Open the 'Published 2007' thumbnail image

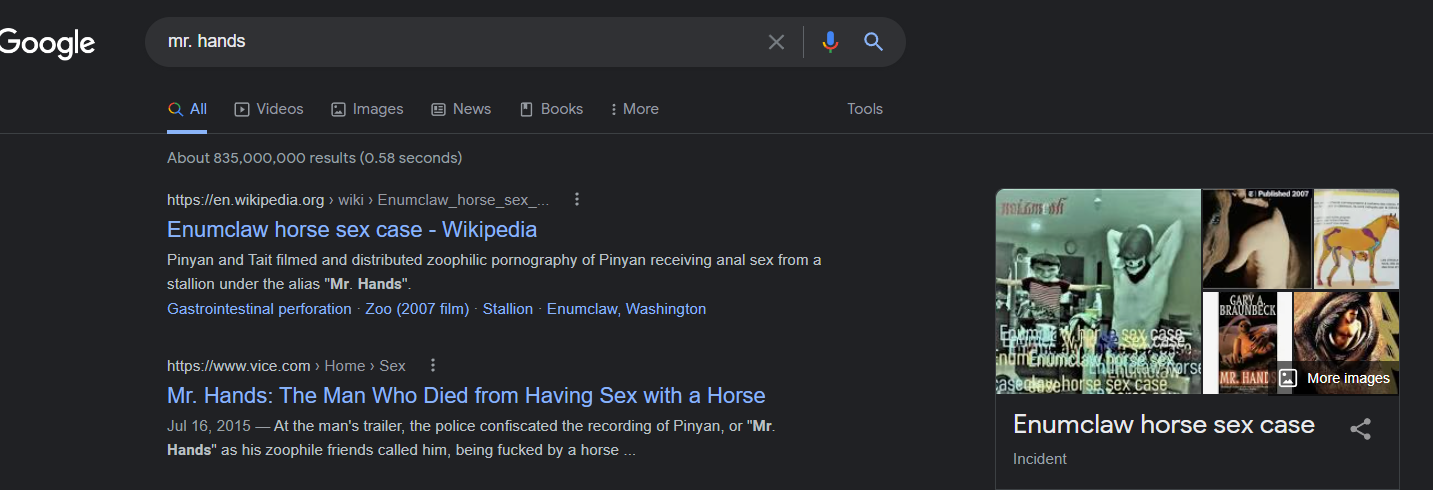1256,238
